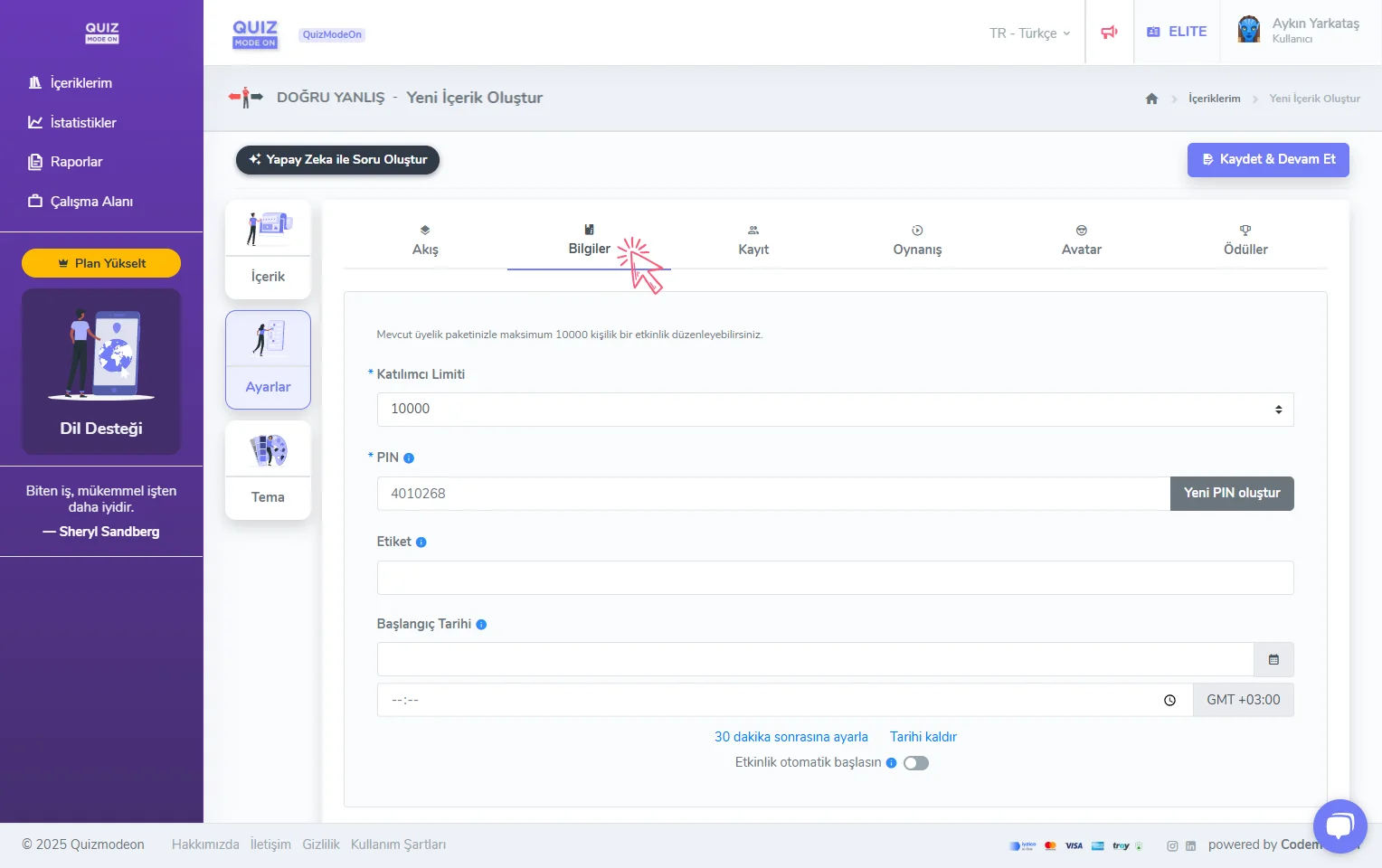Click the 30 dakika sonrasına ayarla link
Viewport: 1382px width, 868px height.
pyautogui.click(x=790, y=737)
